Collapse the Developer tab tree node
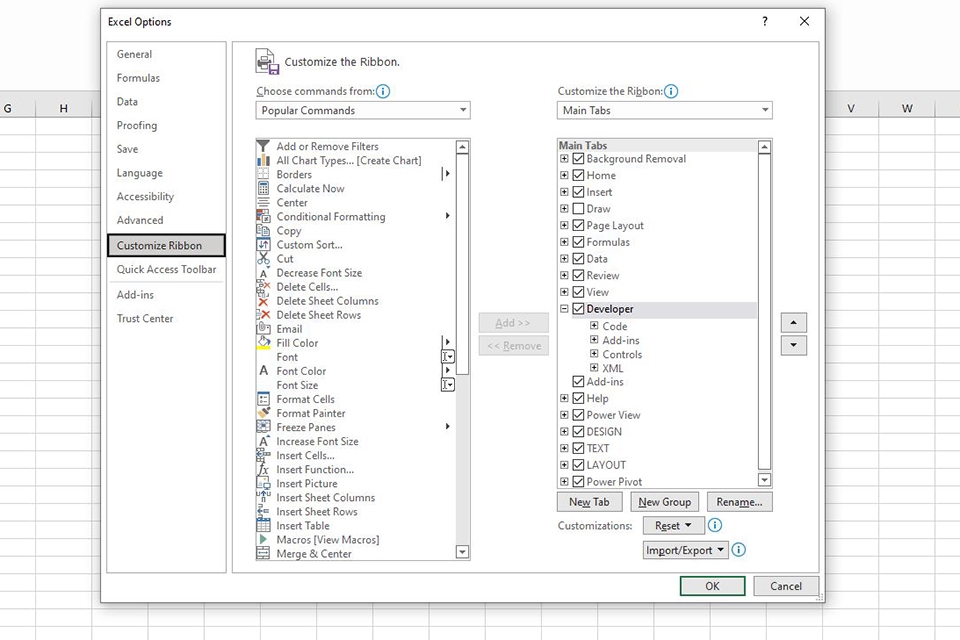Image resolution: width=960 pixels, height=640 pixels. [564, 309]
